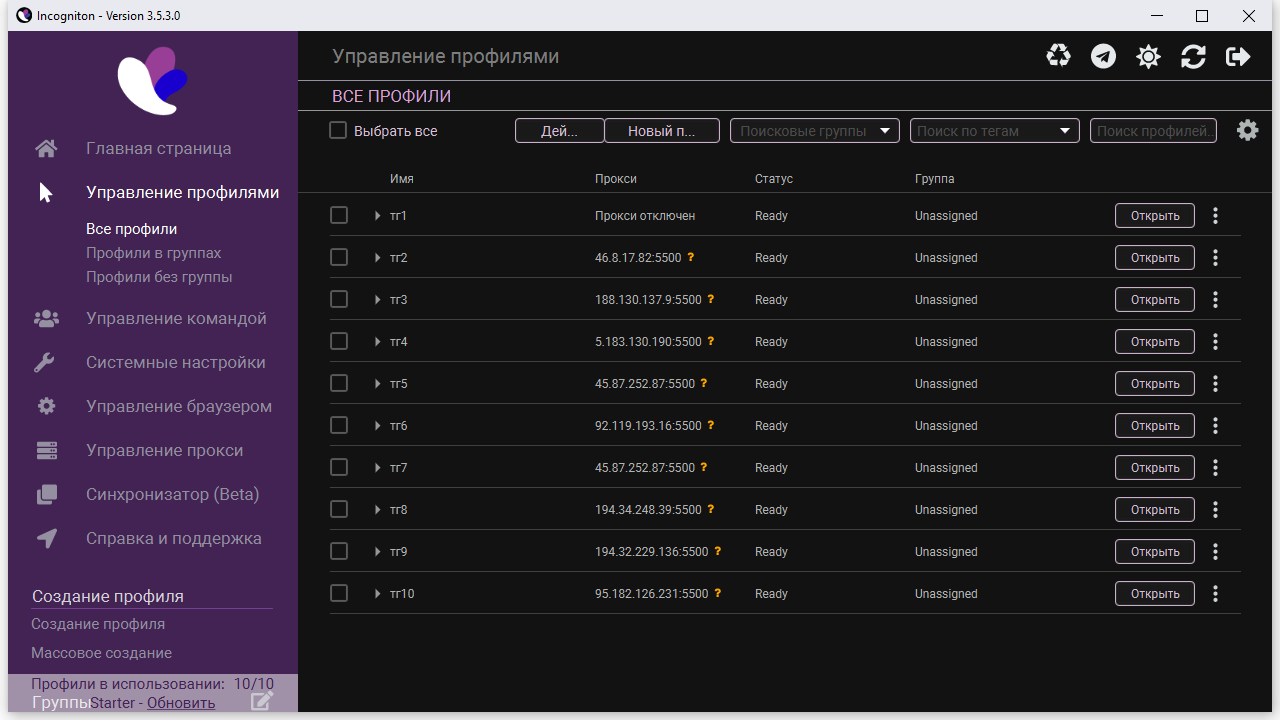Check the box for profile тг4

pos(339,341)
